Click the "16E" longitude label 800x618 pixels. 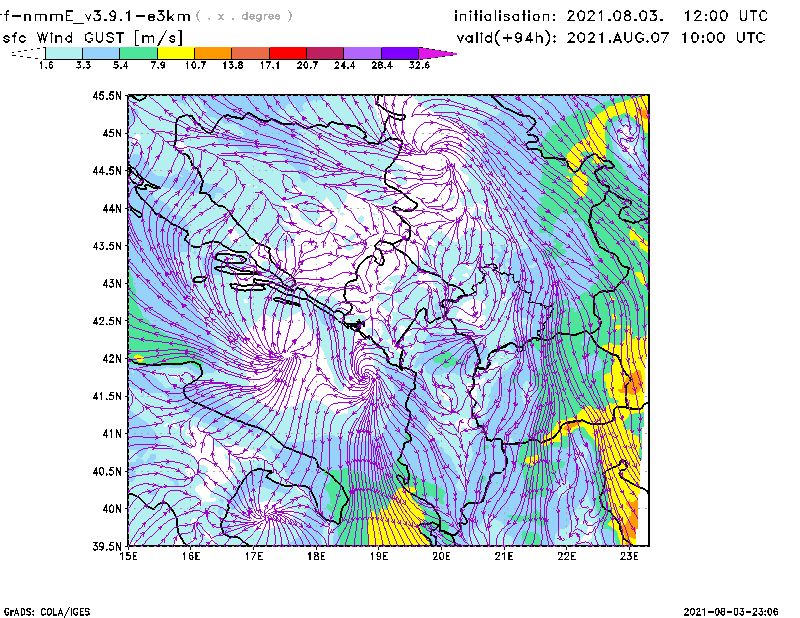tap(191, 556)
